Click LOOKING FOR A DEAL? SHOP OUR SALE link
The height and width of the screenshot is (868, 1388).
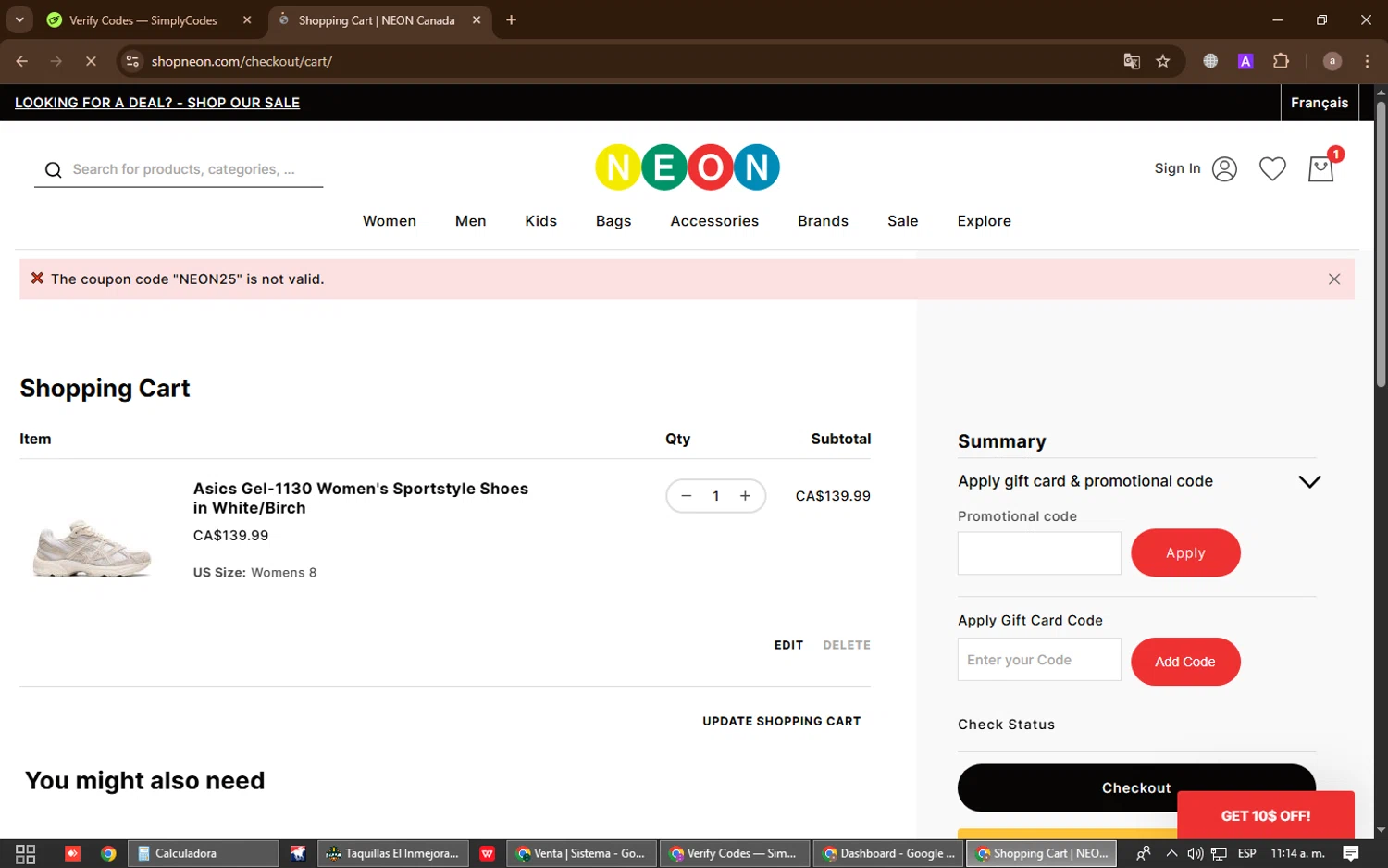pyautogui.click(x=157, y=103)
